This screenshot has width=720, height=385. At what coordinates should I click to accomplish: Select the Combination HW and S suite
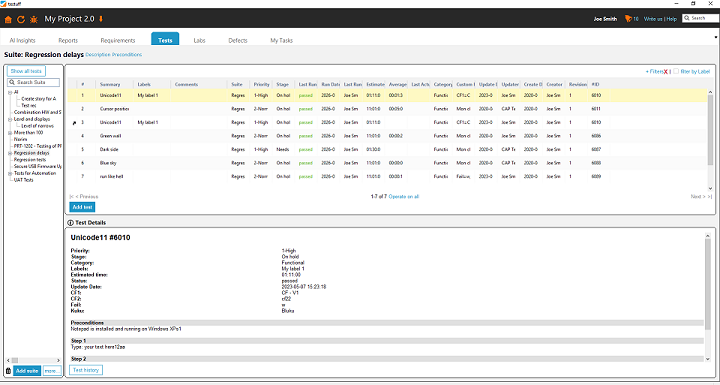point(38,112)
